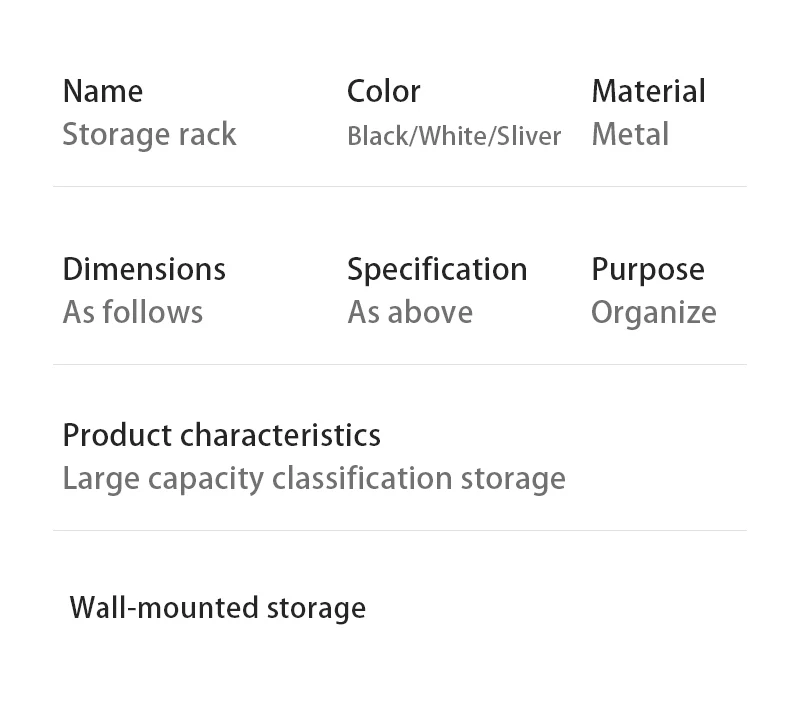Select the Metal material value
The image size is (790, 701).
[x=630, y=134]
